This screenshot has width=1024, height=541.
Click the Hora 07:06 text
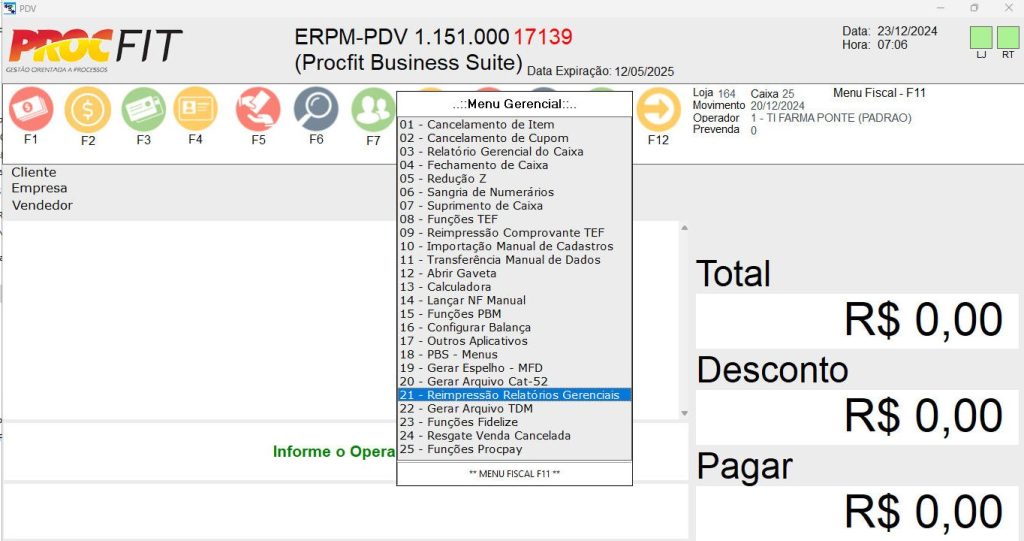(874, 44)
